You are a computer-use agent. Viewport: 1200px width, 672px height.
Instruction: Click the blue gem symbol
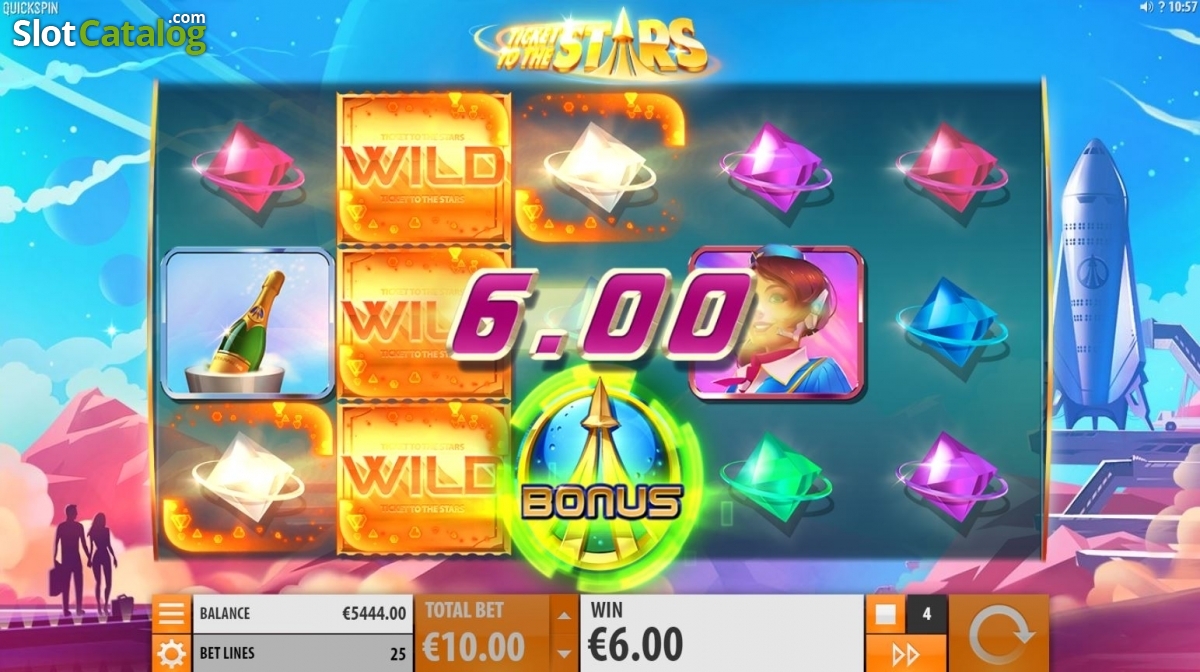(x=951, y=322)
